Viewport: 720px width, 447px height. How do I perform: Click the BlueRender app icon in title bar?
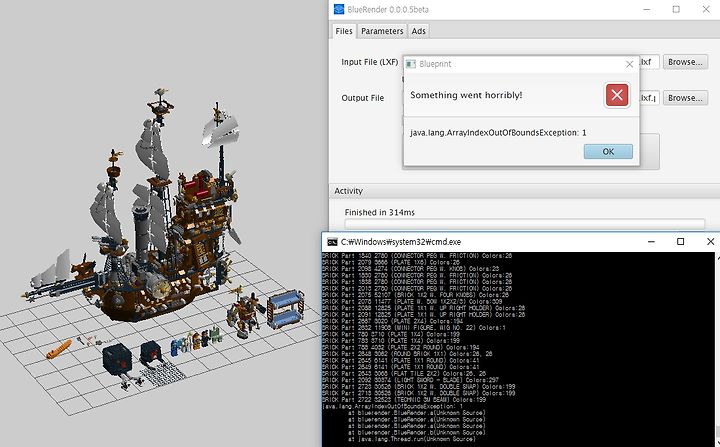[339, 9]
